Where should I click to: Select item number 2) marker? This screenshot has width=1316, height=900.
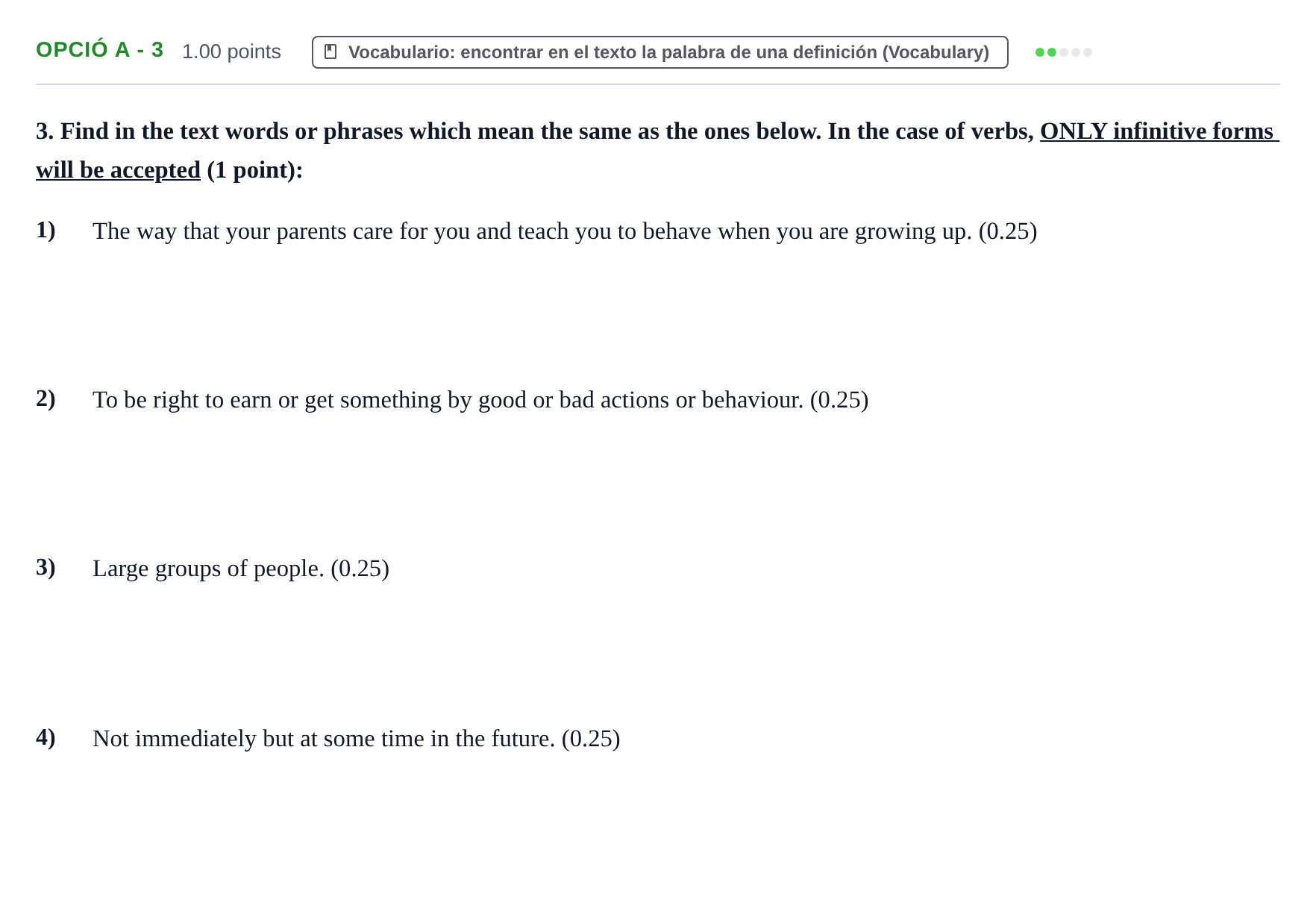46,399
